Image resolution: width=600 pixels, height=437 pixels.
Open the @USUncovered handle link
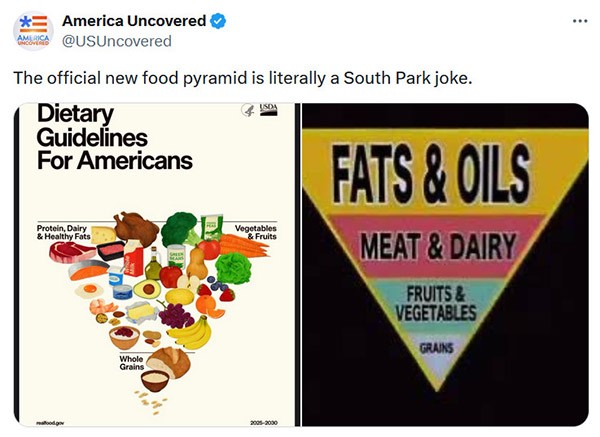coord(116,41)
